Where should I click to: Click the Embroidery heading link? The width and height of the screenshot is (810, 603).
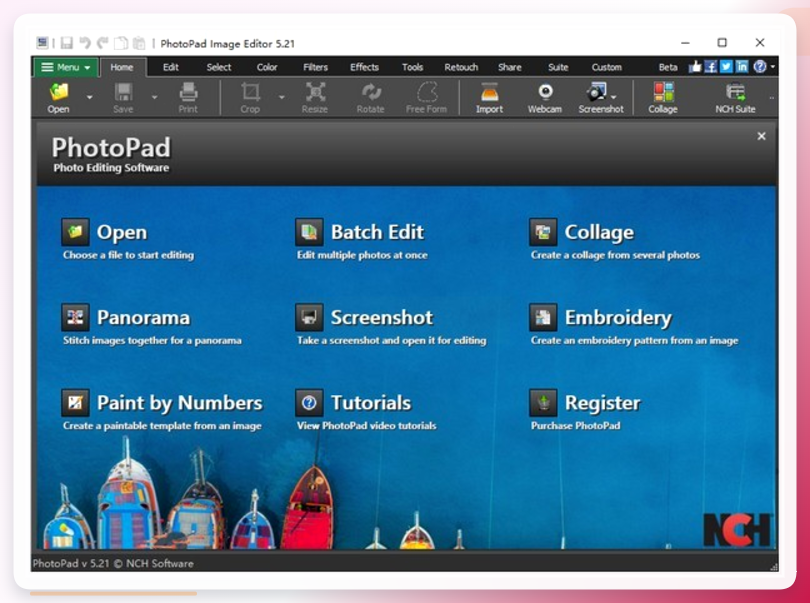[618, 318]
